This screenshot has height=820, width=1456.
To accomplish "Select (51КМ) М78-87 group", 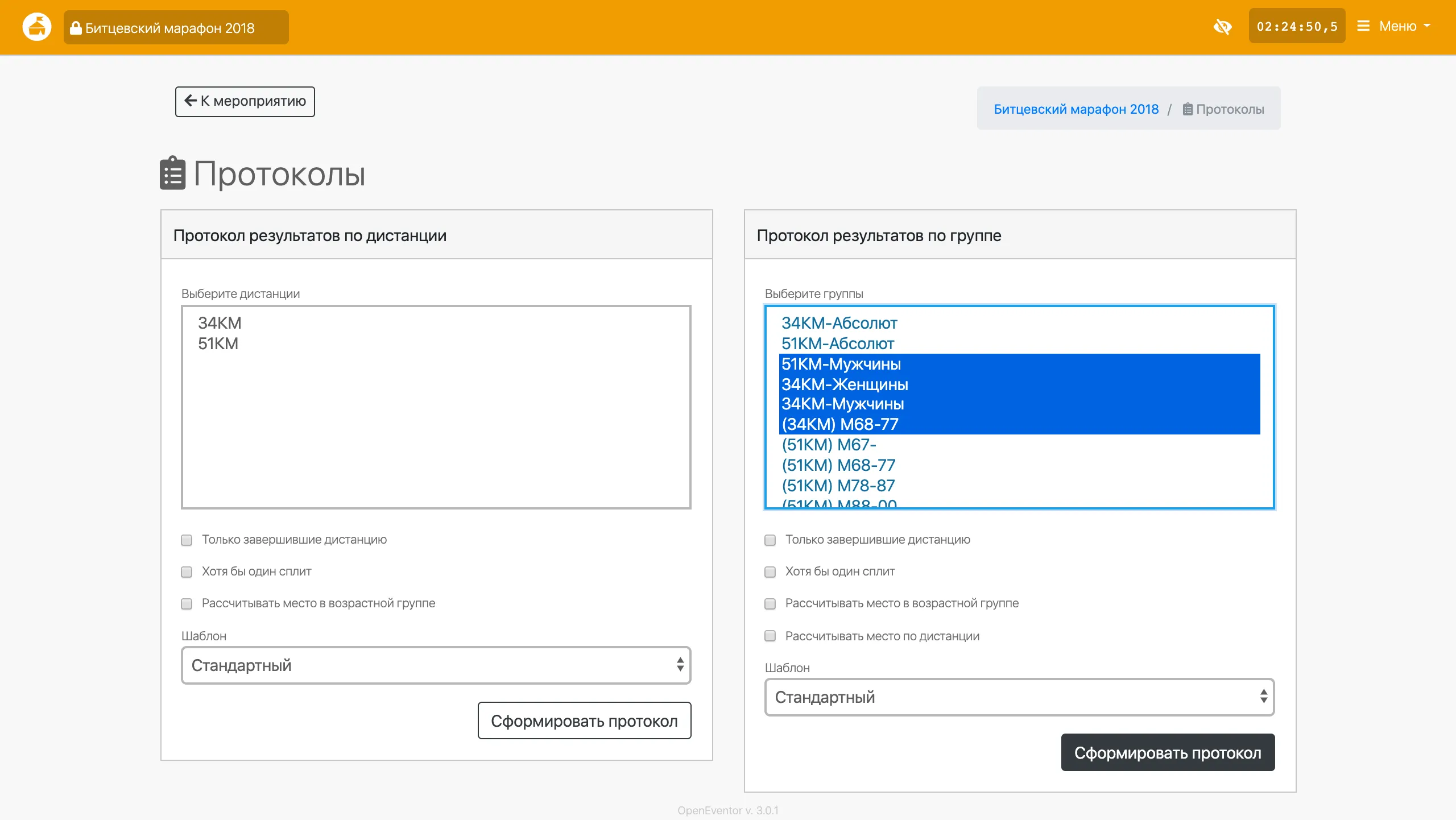I will point(838,486).
